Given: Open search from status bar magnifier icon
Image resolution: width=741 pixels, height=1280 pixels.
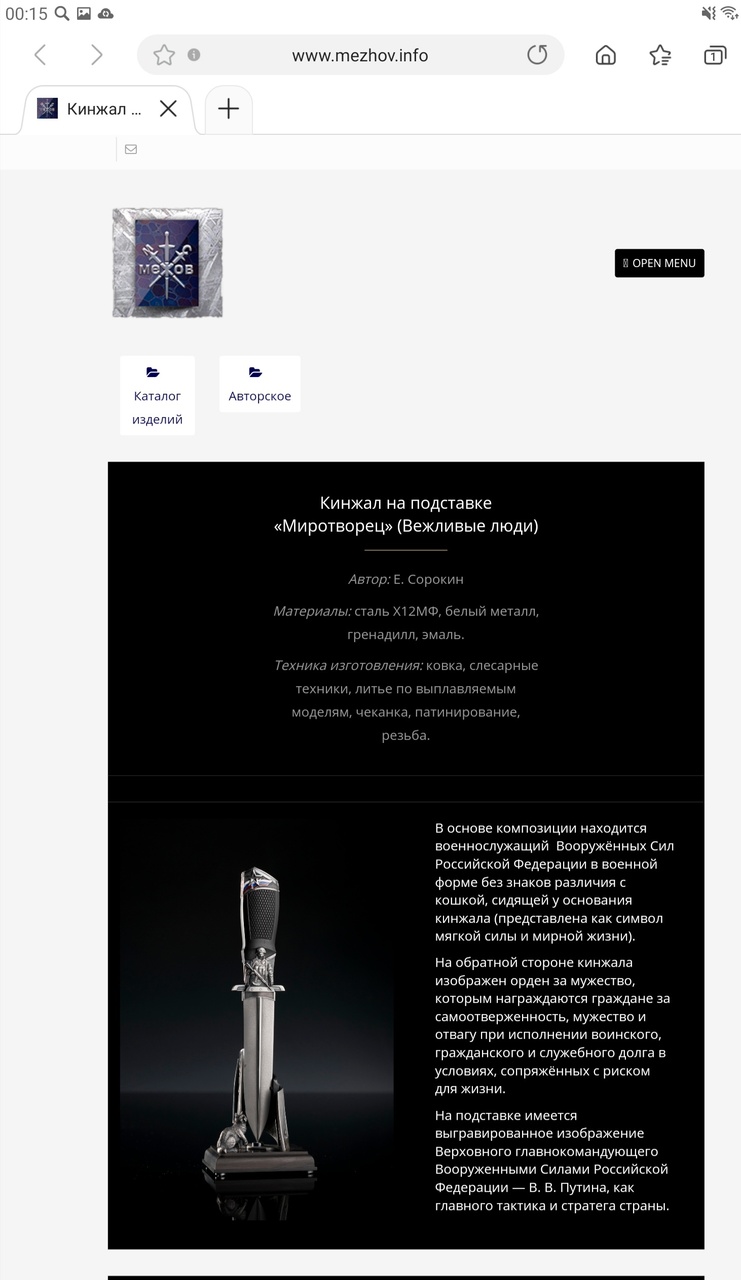Looking at the screenshot, I should pos(62,13).
